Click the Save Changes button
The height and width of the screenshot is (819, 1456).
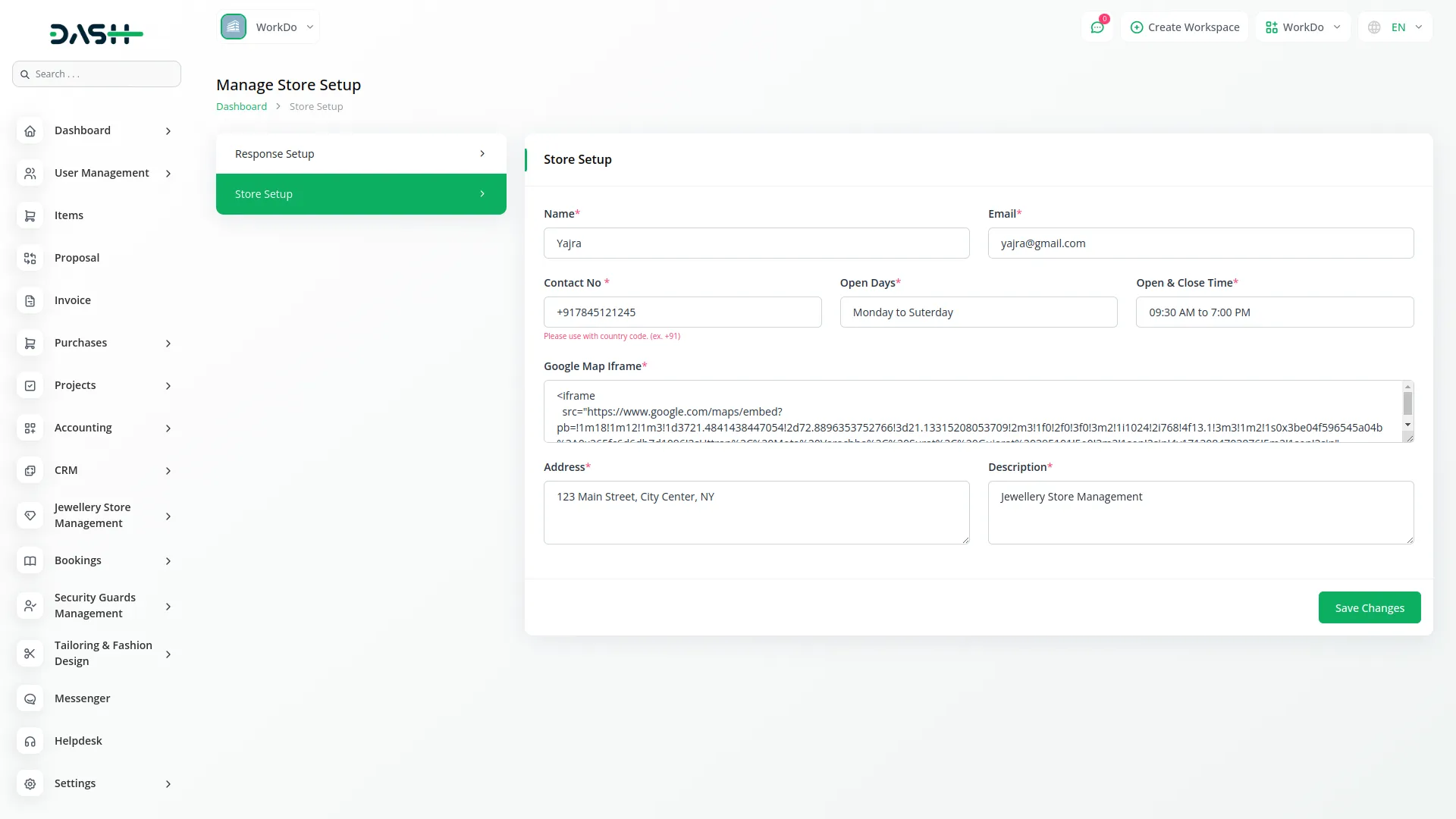tap(1369, 608)
